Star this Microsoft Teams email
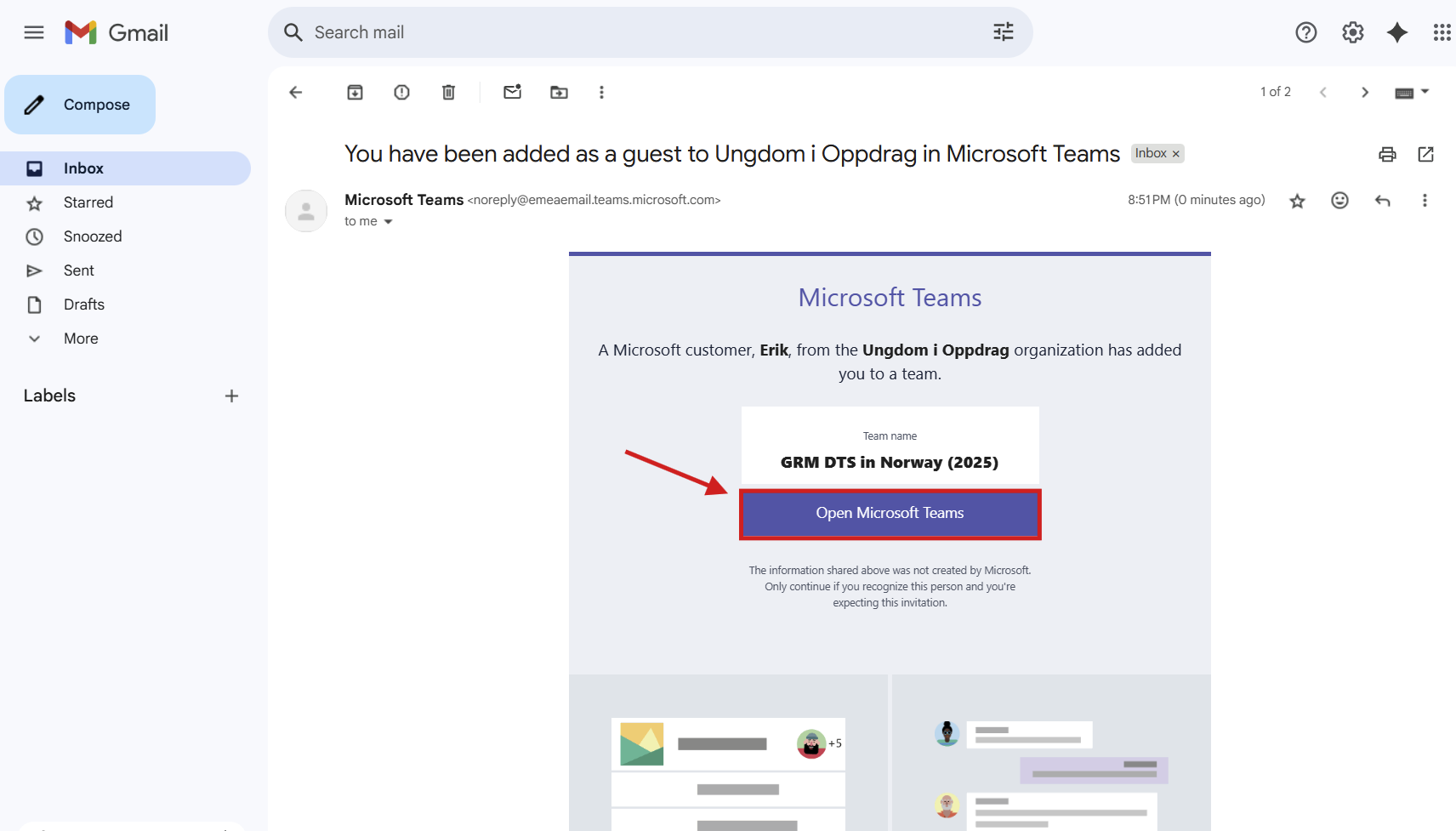 tap(1298, 201)
